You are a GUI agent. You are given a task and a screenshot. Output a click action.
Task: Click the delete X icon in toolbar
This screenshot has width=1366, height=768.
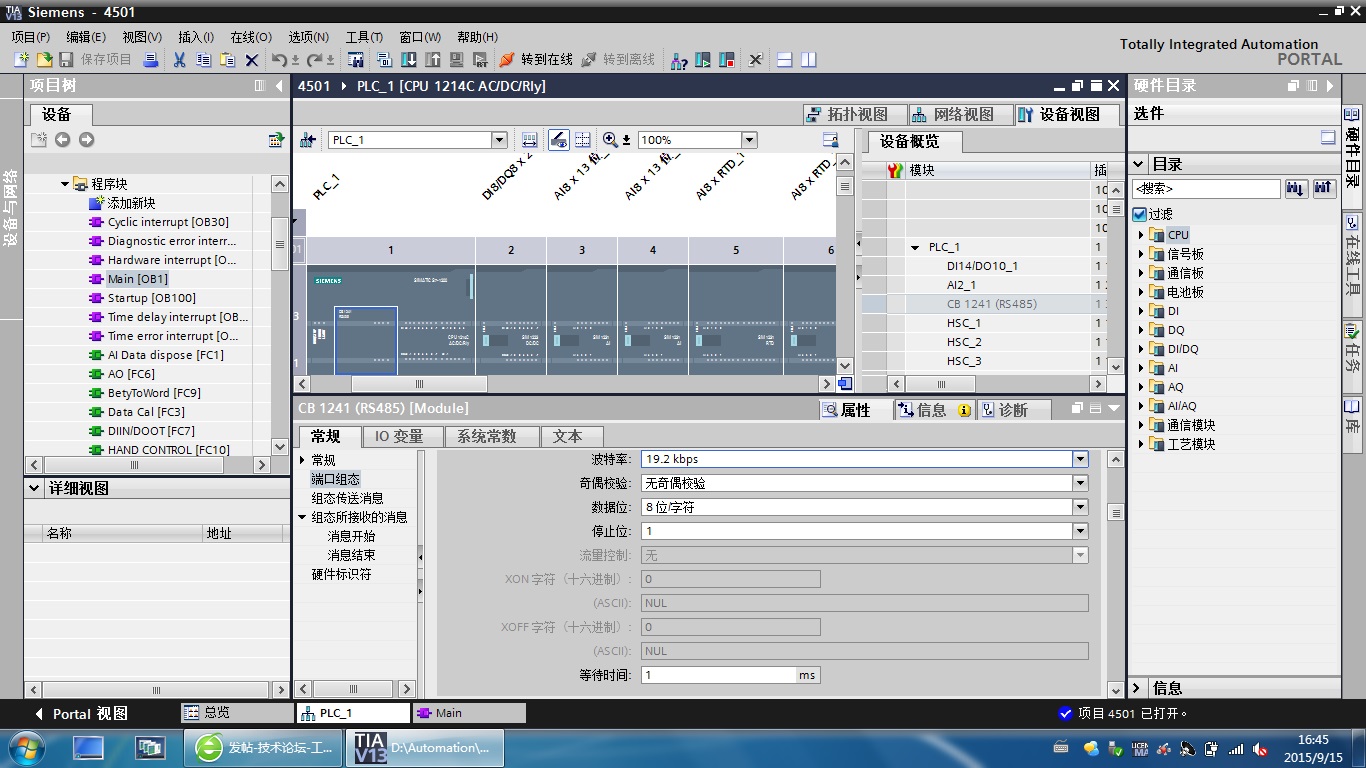(252, 60)
